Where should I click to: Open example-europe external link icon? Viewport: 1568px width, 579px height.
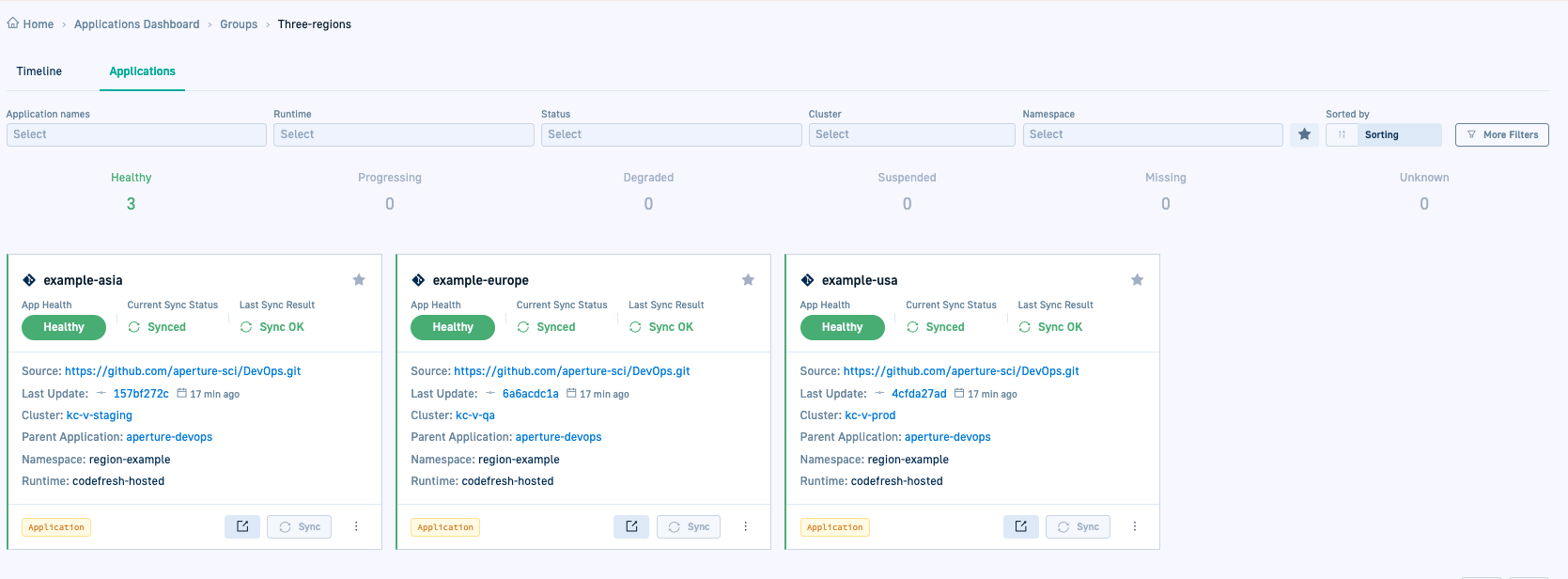click(631, 526)
